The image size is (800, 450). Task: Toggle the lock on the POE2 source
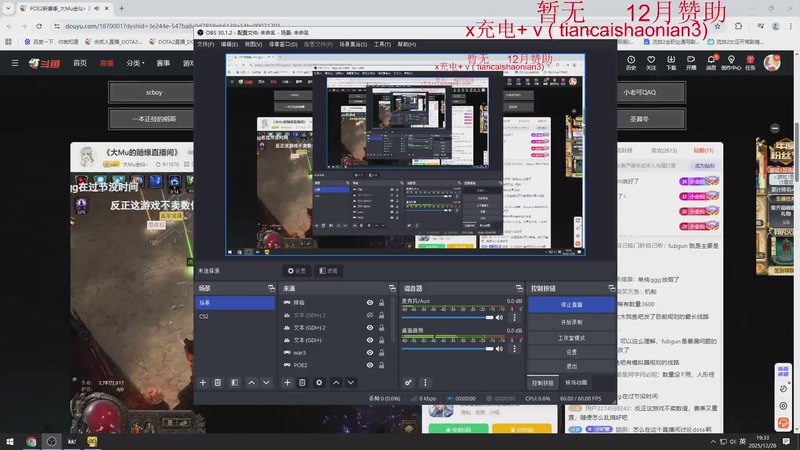point(382,365)
